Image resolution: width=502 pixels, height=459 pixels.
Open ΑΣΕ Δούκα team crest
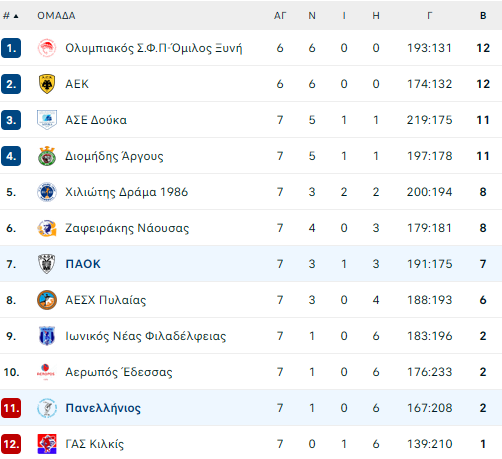[47, 120]
